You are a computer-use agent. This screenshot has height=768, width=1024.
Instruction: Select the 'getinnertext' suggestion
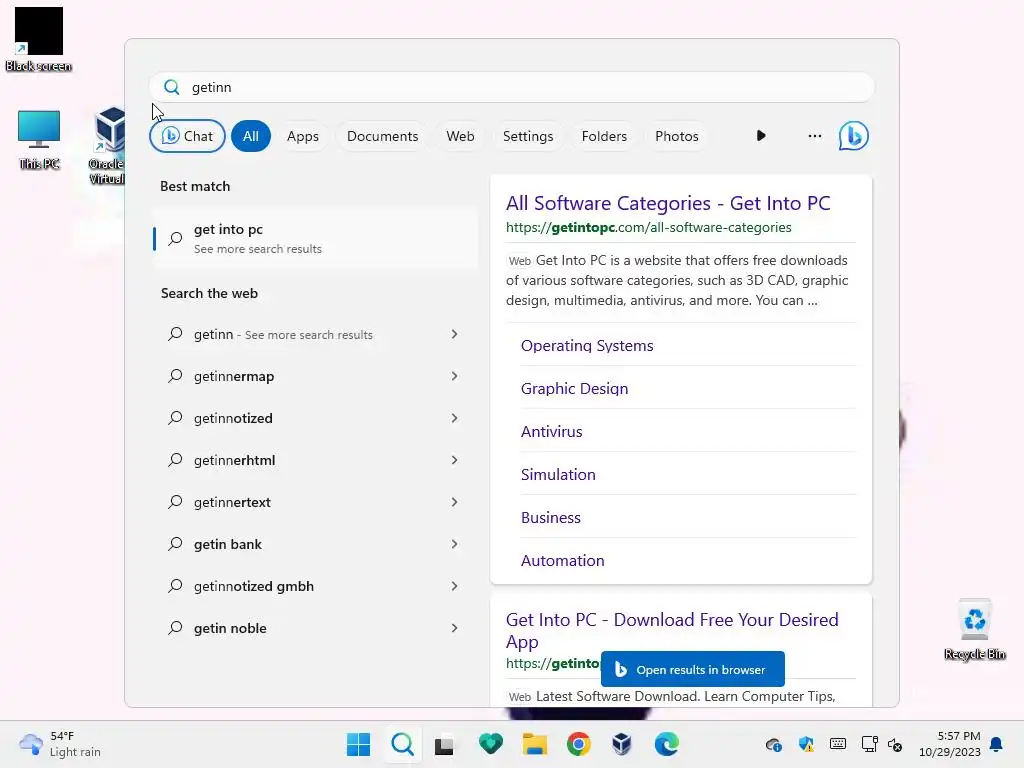(x=313, y=502)
